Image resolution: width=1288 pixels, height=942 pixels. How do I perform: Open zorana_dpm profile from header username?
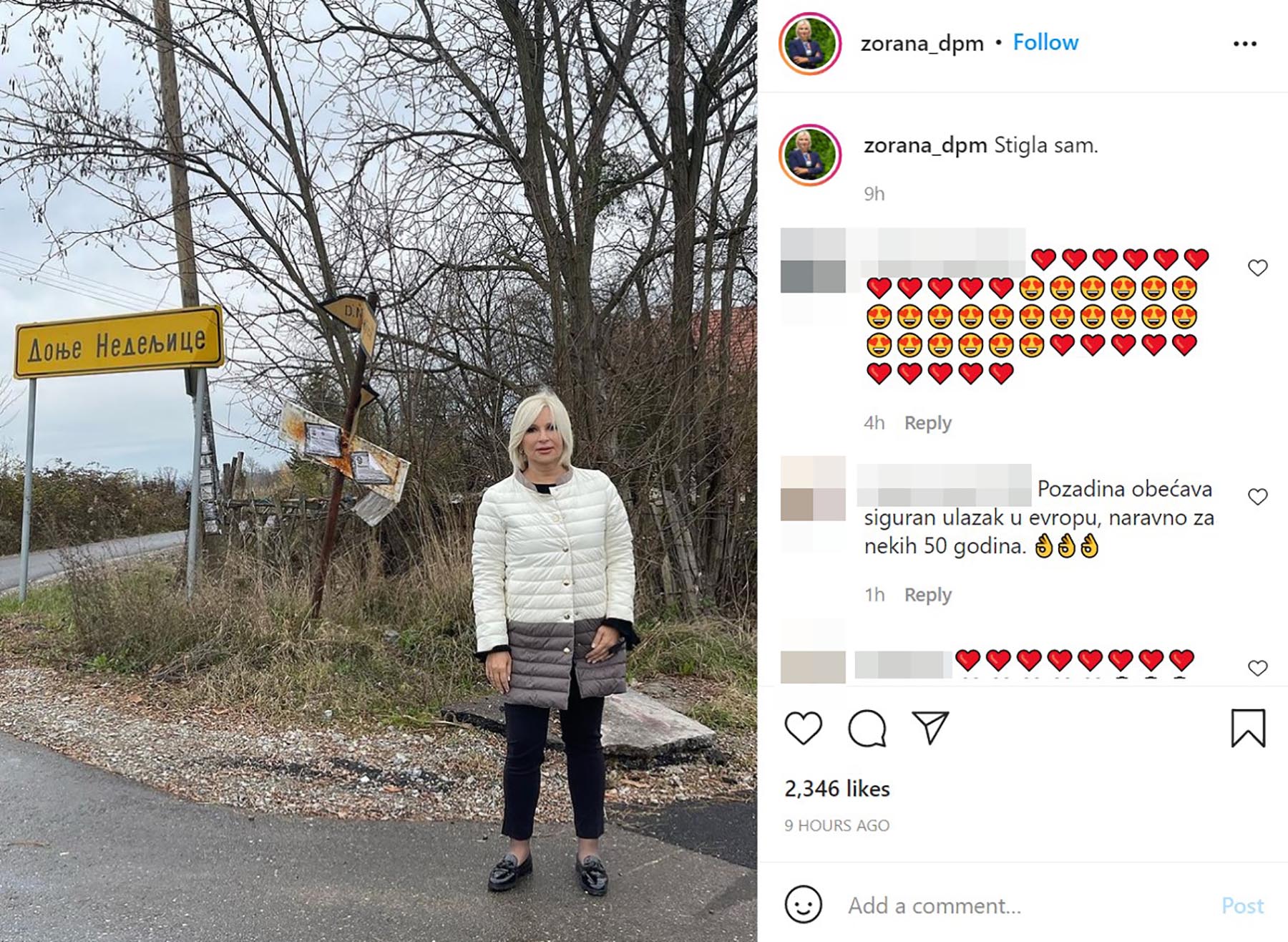point(922,44)
